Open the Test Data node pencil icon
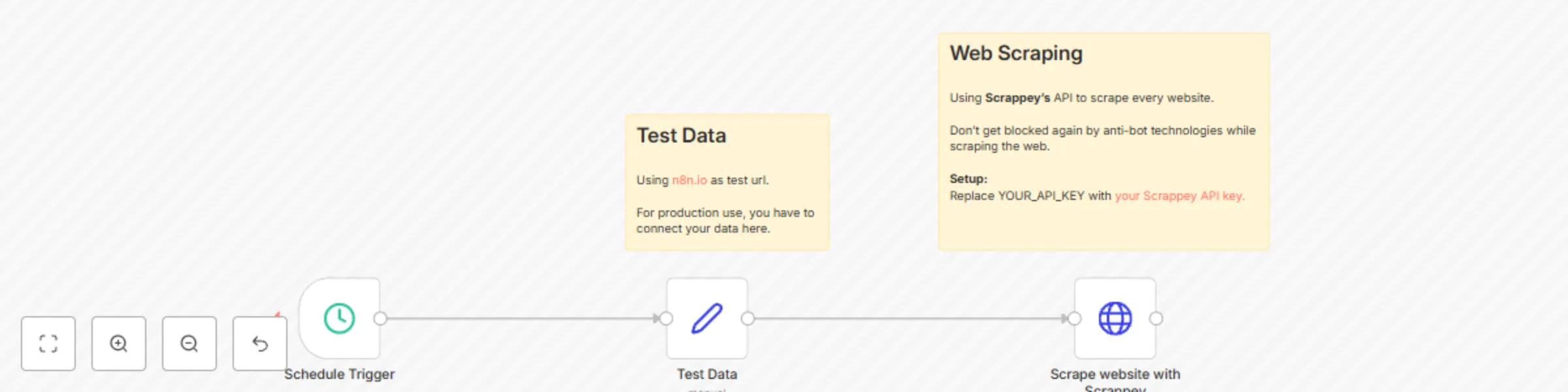The height and width of the screenshot is (392, 1568). [707, 318]
